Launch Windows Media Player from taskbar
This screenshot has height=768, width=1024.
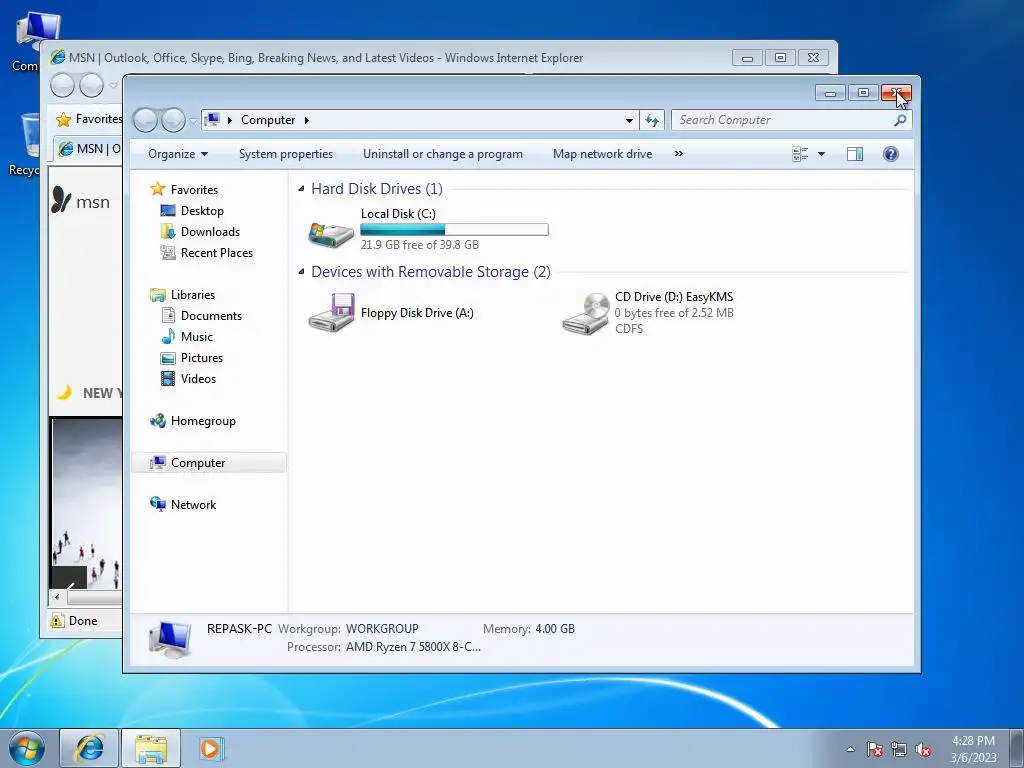pos(211,748)
